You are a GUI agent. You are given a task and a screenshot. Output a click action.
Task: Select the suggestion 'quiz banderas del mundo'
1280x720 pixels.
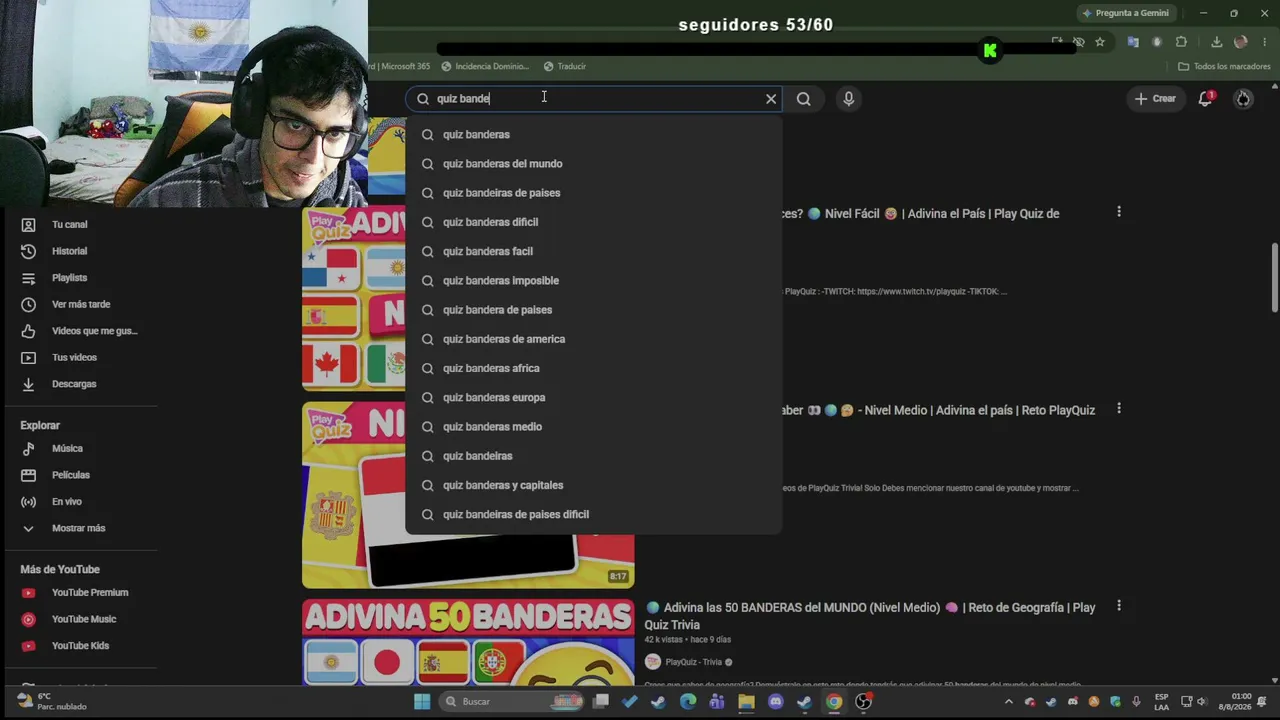tap(593, 164)
